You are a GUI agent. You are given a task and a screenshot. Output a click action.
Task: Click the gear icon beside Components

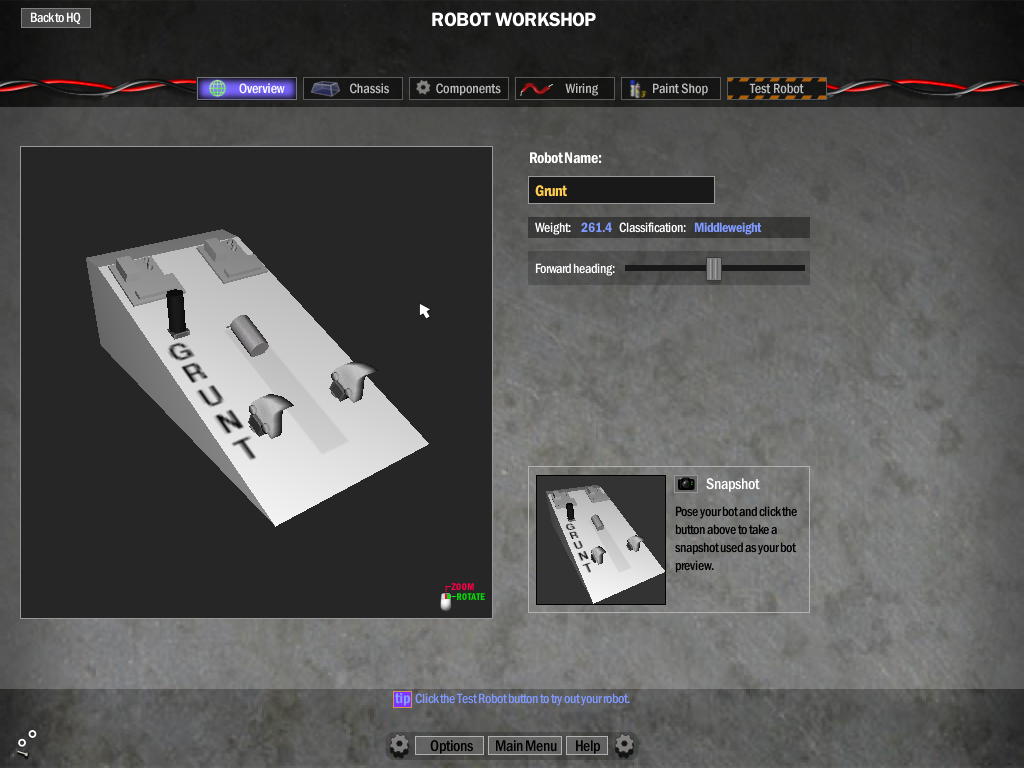tap(423, 89)
